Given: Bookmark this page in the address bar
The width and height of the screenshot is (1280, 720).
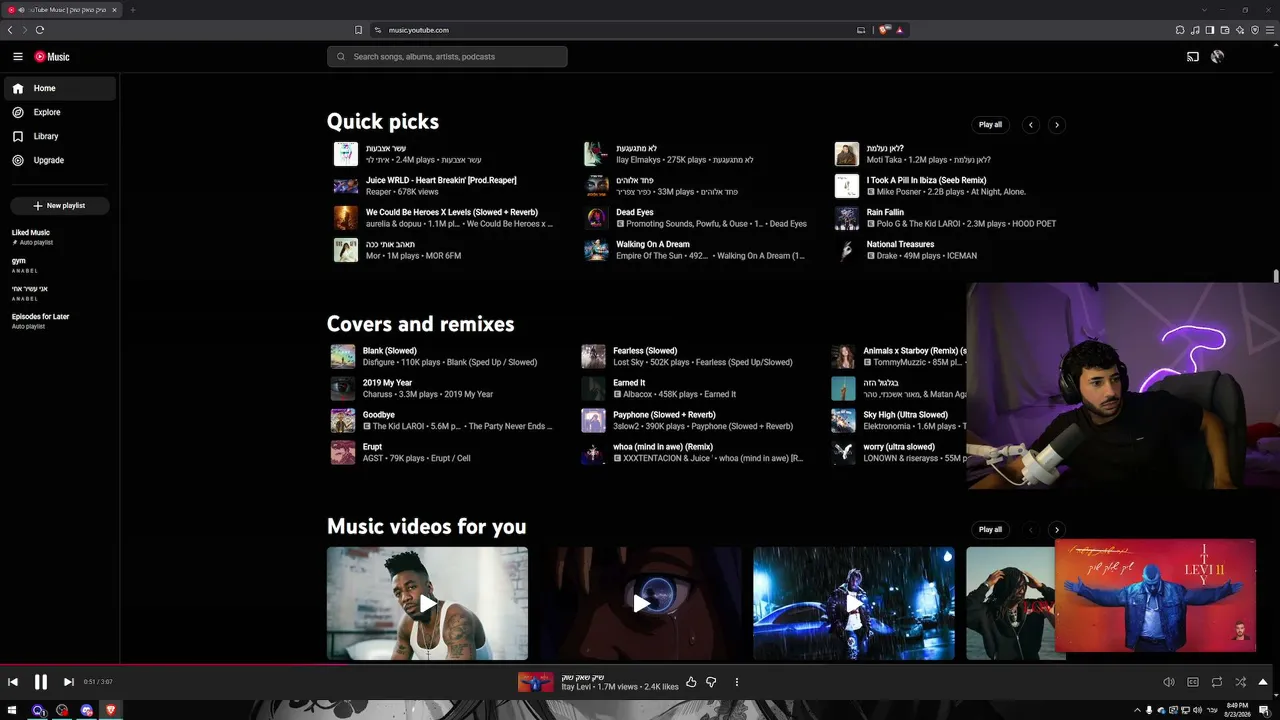Looking at the screenshot, I should (x=358, y=30).
